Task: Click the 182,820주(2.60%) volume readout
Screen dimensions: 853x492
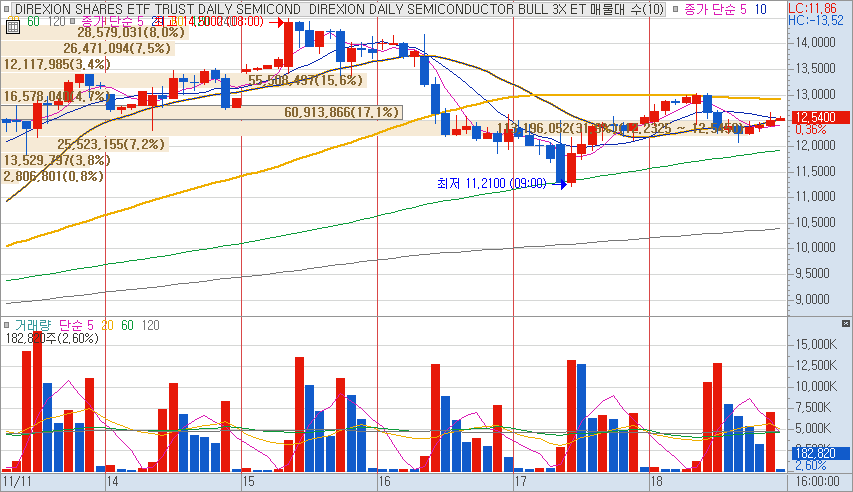Action: coord(52,339)
